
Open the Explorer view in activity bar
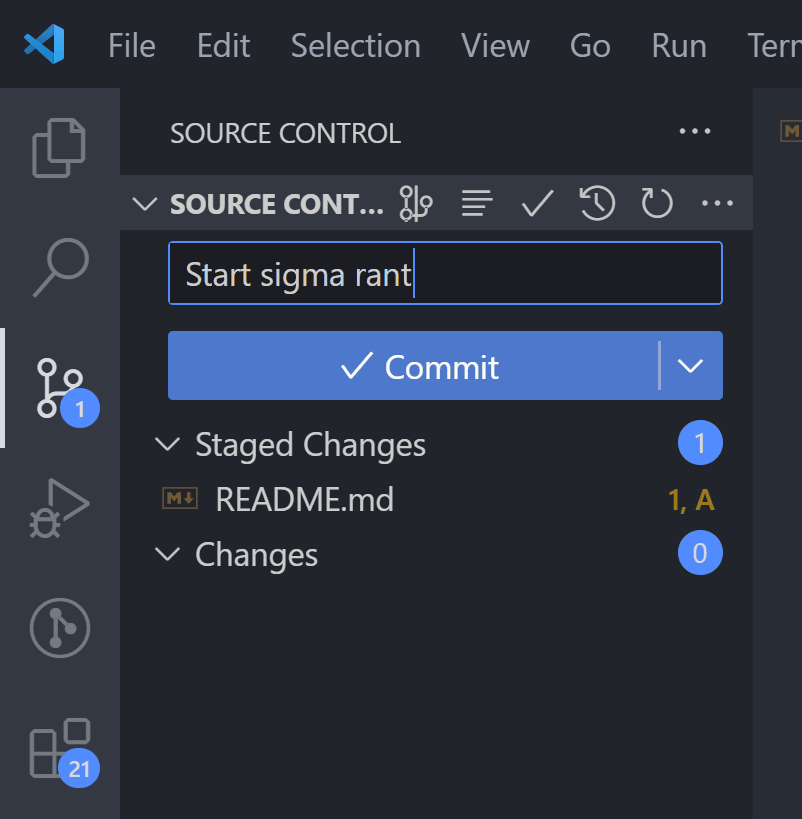coord(60,147)
